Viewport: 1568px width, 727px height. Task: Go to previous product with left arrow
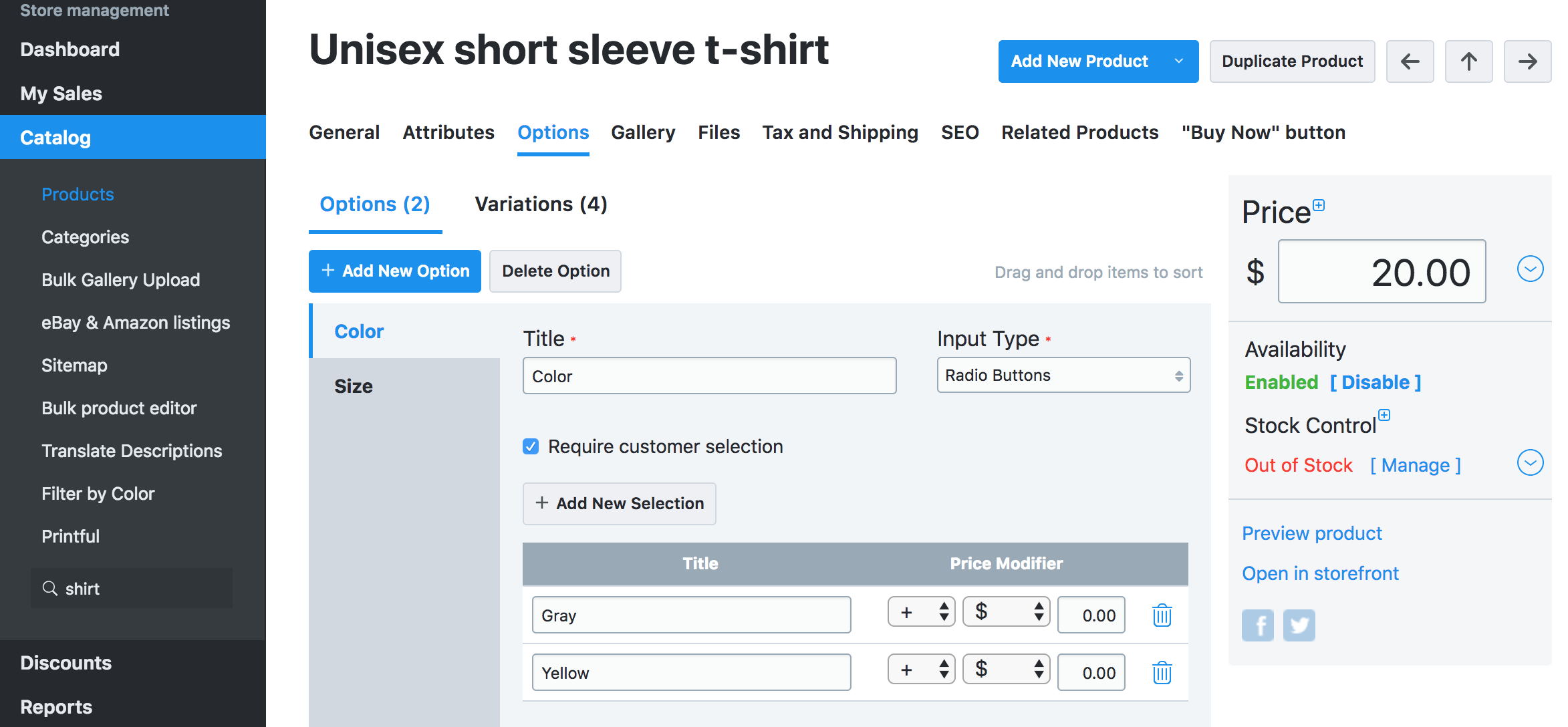click(1410, 61)
